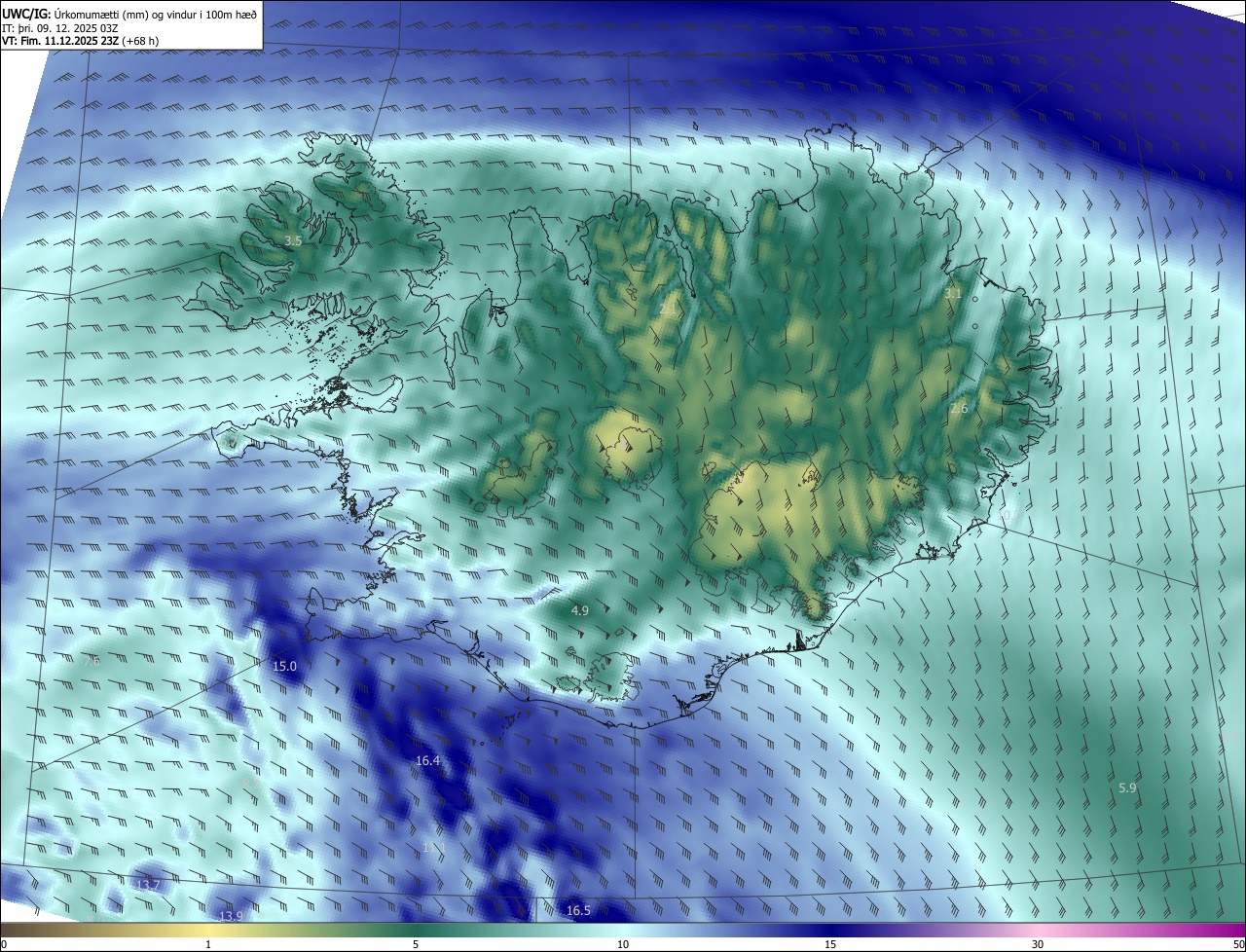Viewport: 1246px width, 952px height.
Task: Click the 13.9 precipitation value
Action: (x=231, y=916)
